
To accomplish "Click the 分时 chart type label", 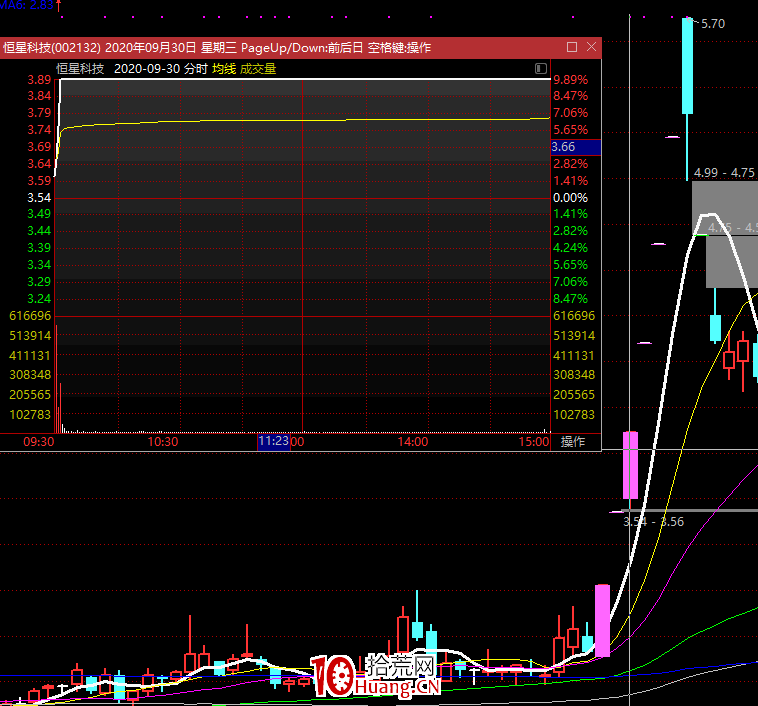I will pyautogui.click(x=196, y=69).
